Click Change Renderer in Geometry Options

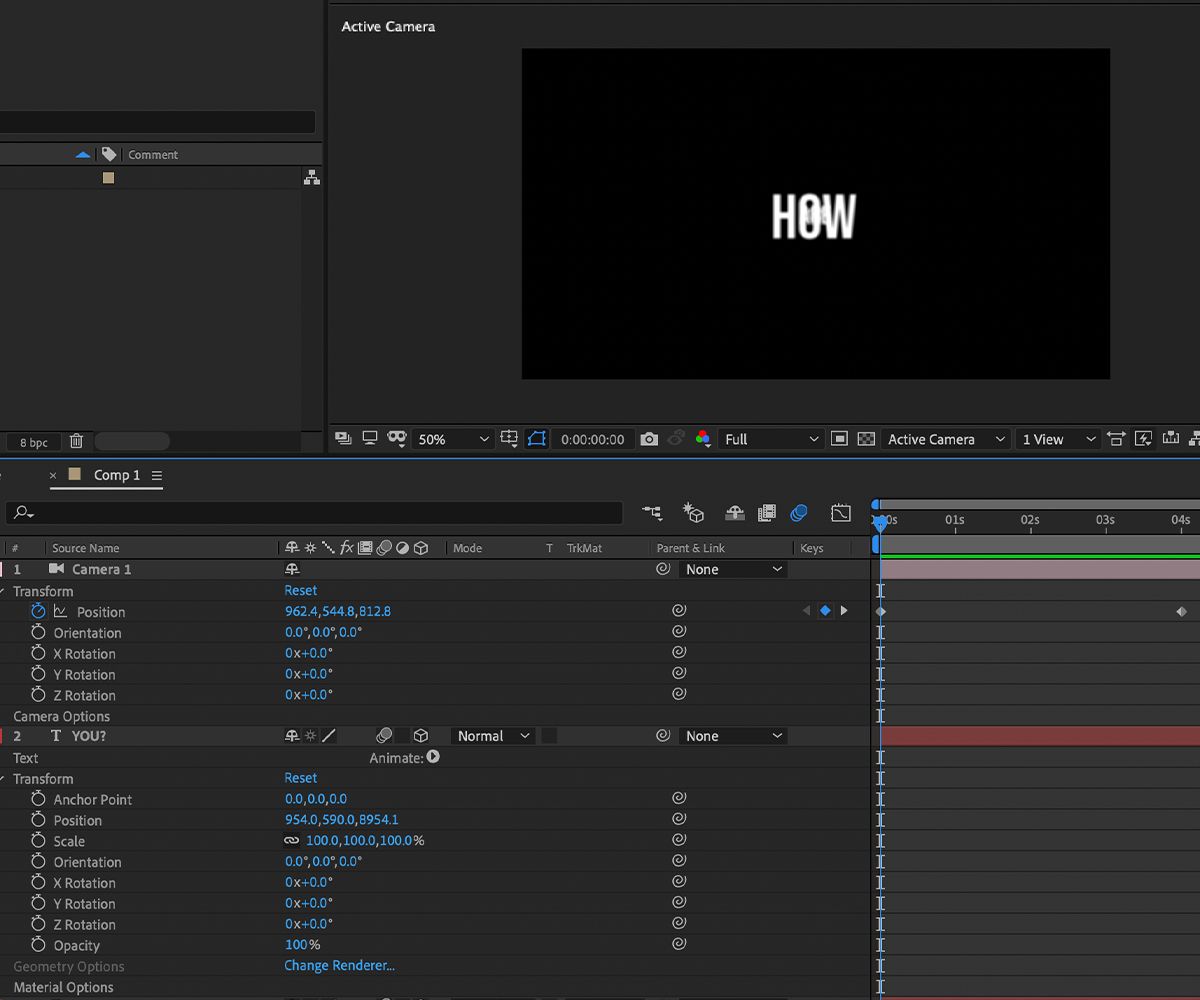pos(338,965)
